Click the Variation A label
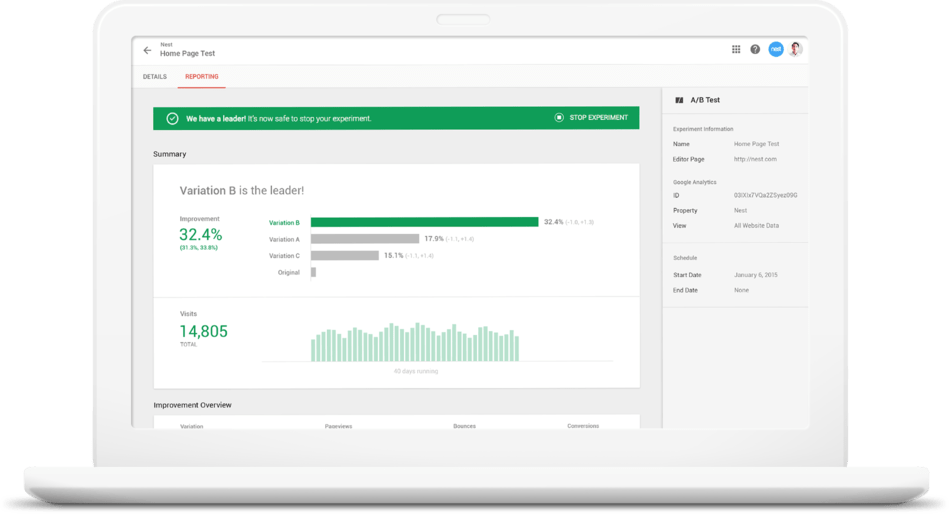 (284, 239)
